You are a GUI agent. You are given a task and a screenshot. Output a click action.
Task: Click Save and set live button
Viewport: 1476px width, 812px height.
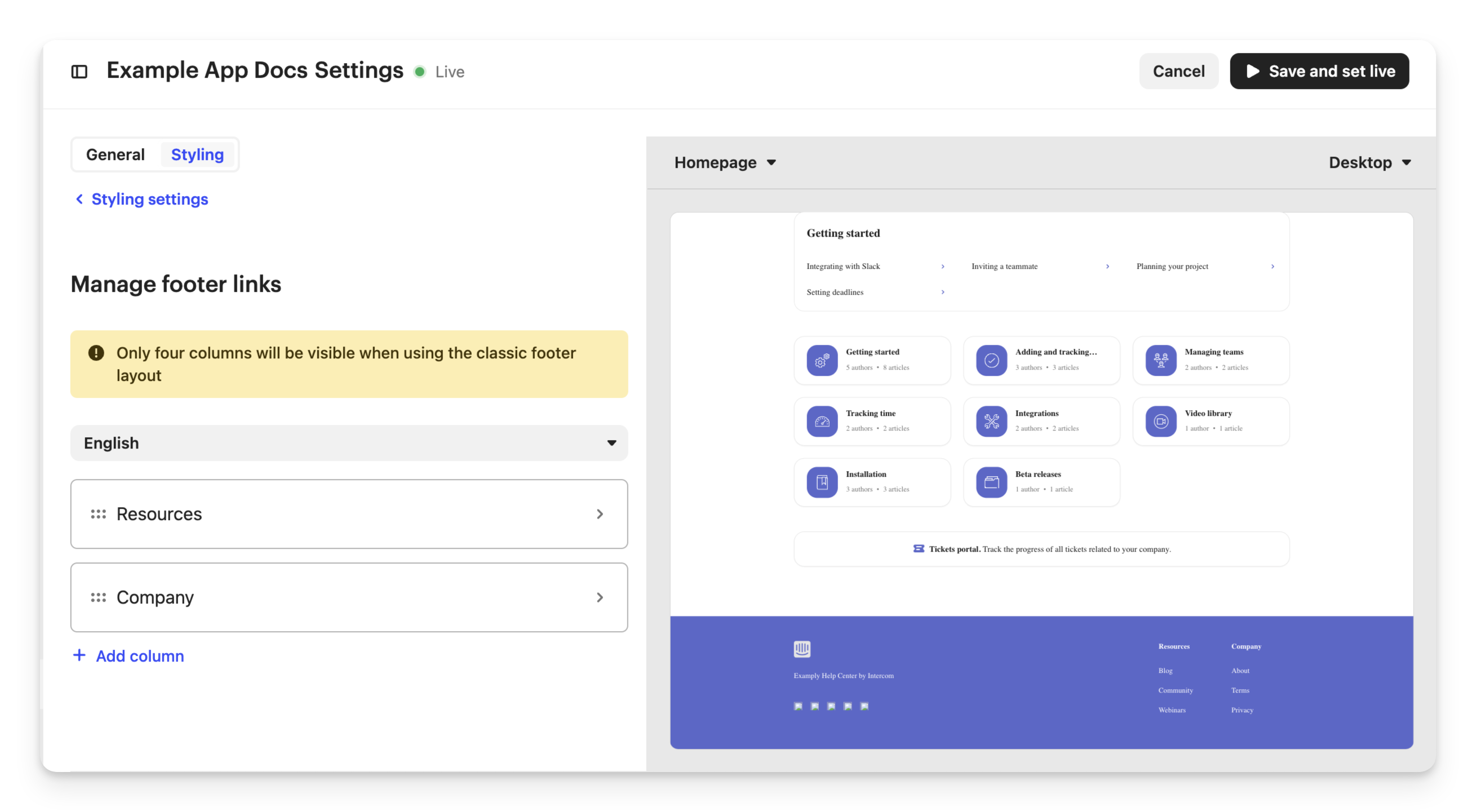(x=1318, y=71)
